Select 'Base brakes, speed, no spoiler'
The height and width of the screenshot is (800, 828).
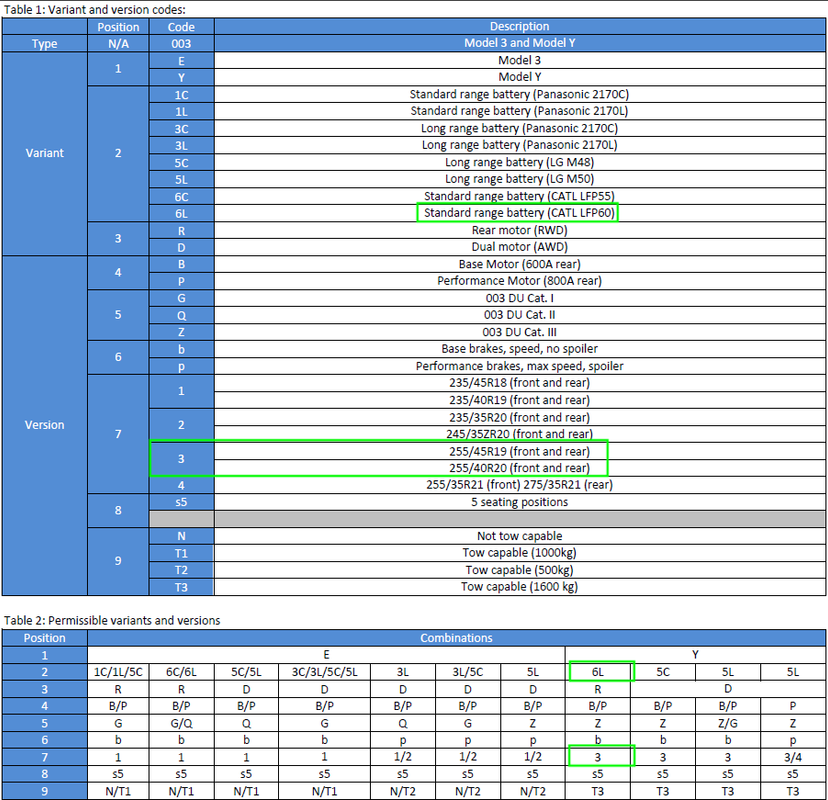point(520,349)
